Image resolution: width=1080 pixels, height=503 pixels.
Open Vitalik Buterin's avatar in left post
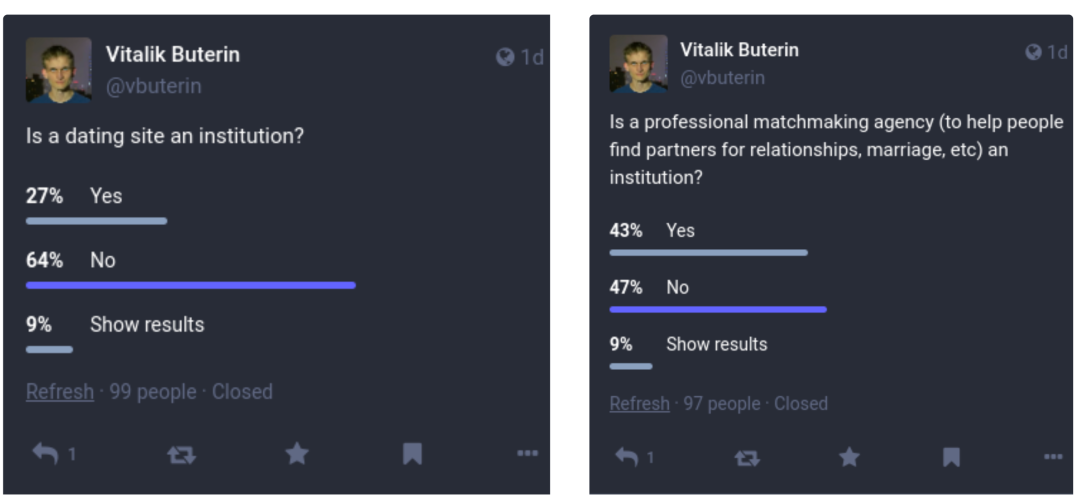tap(58, 70)
